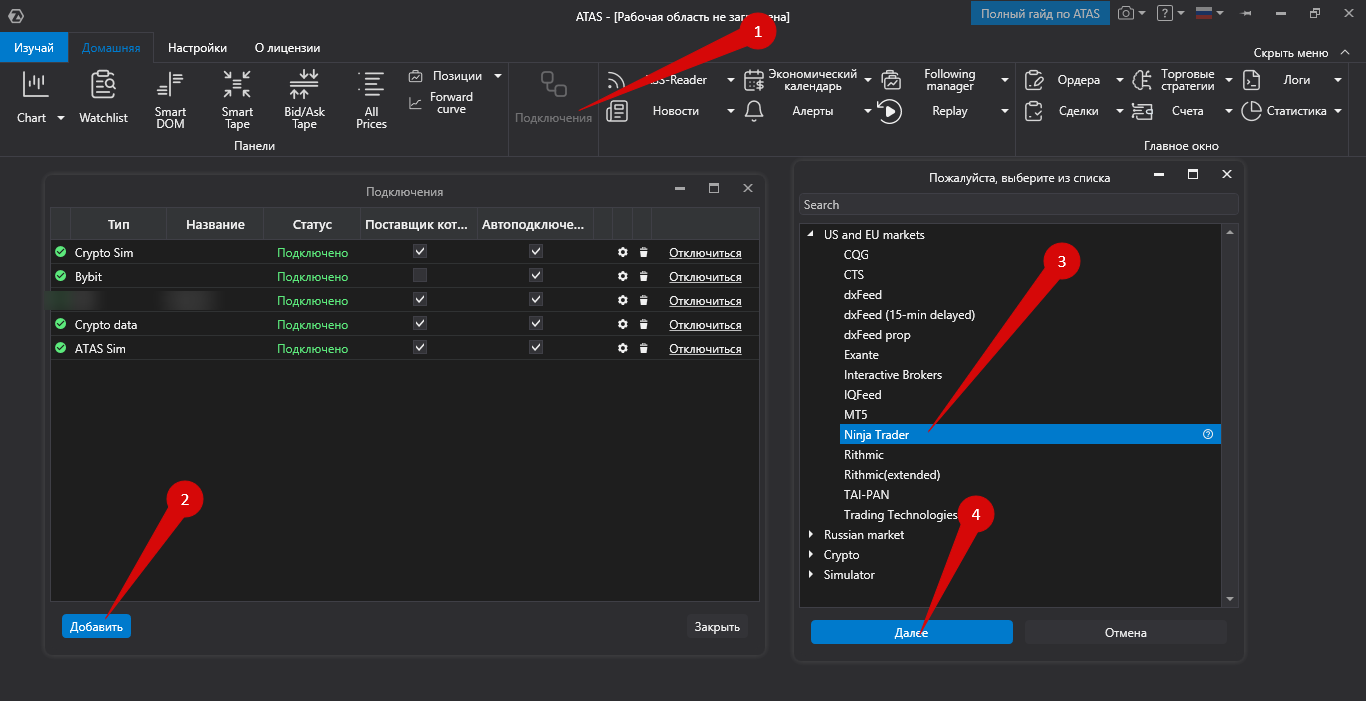Toggle quote provider checkbox for Crypto Sim
Viewport: 1366px width, 701px height.
420,252
